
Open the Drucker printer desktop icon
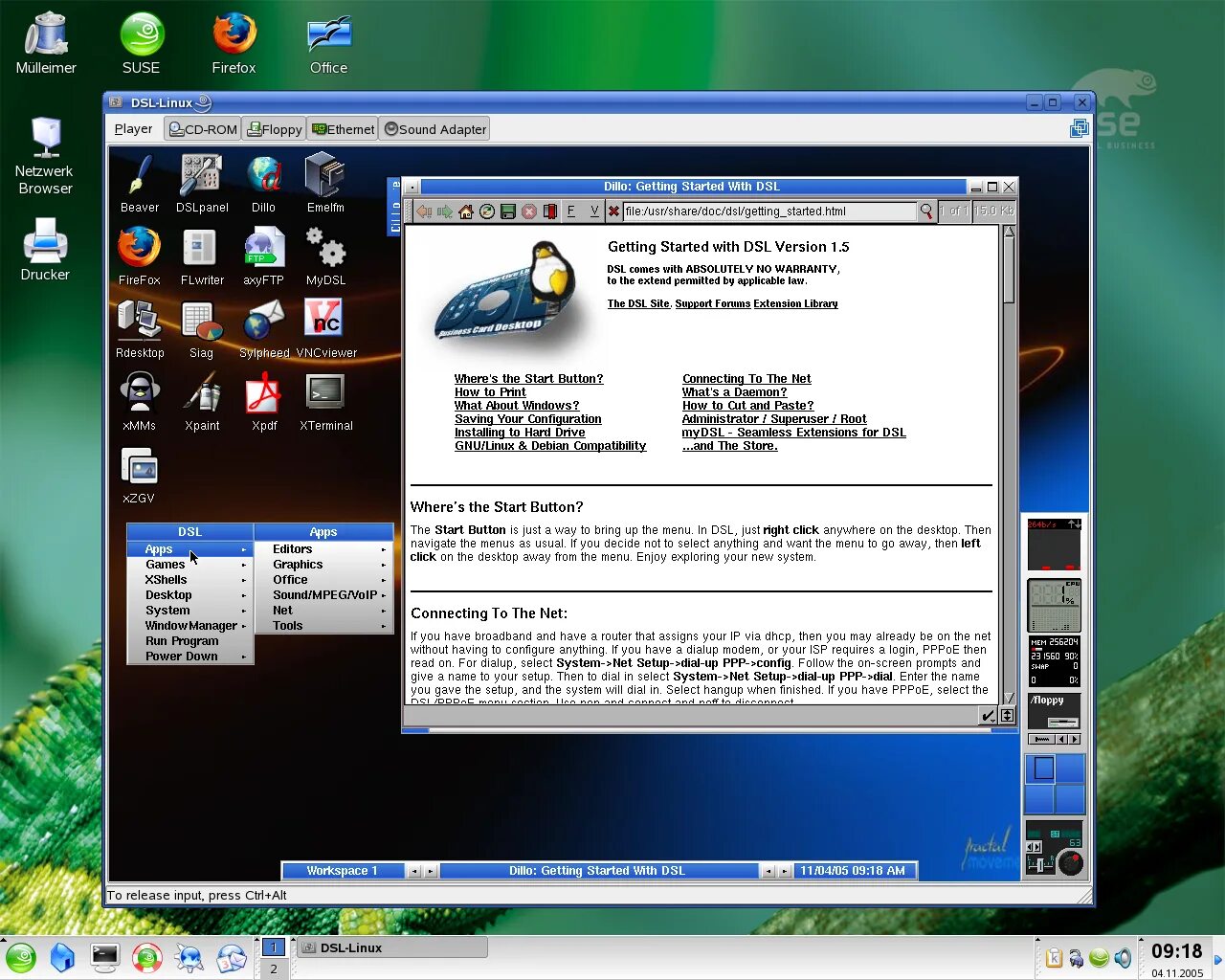coord(45,250)
